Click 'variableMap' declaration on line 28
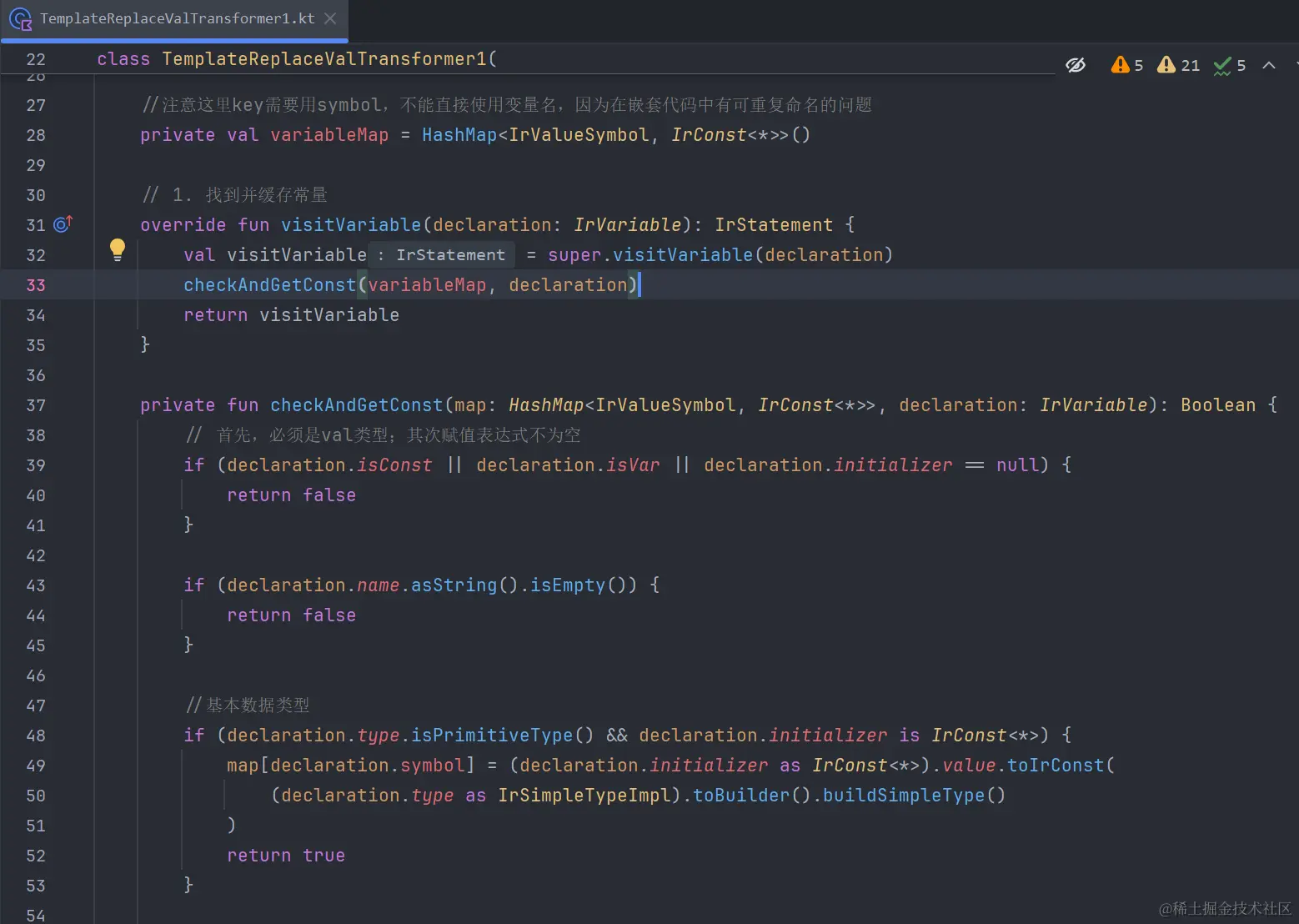1299x924 pixels. pyautogui.click(x=329, y=135)
